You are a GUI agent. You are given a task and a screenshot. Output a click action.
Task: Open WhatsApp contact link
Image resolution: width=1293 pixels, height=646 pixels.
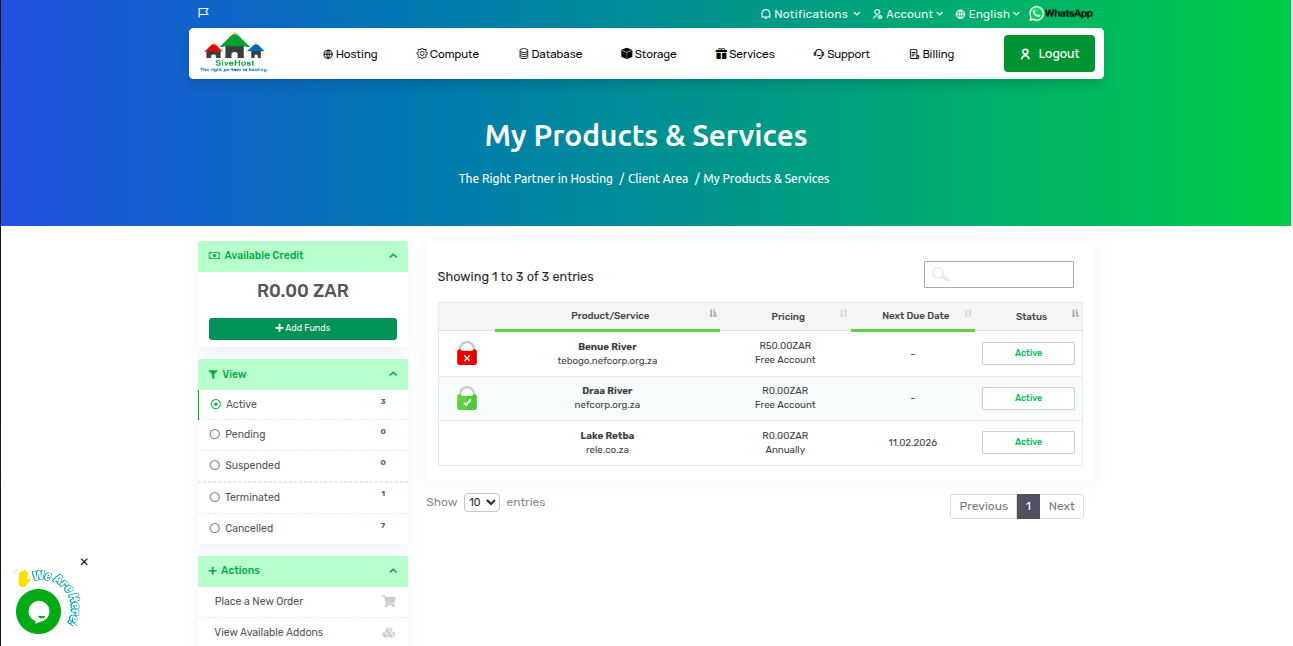pyautogui.click(x=1061, y=14)
